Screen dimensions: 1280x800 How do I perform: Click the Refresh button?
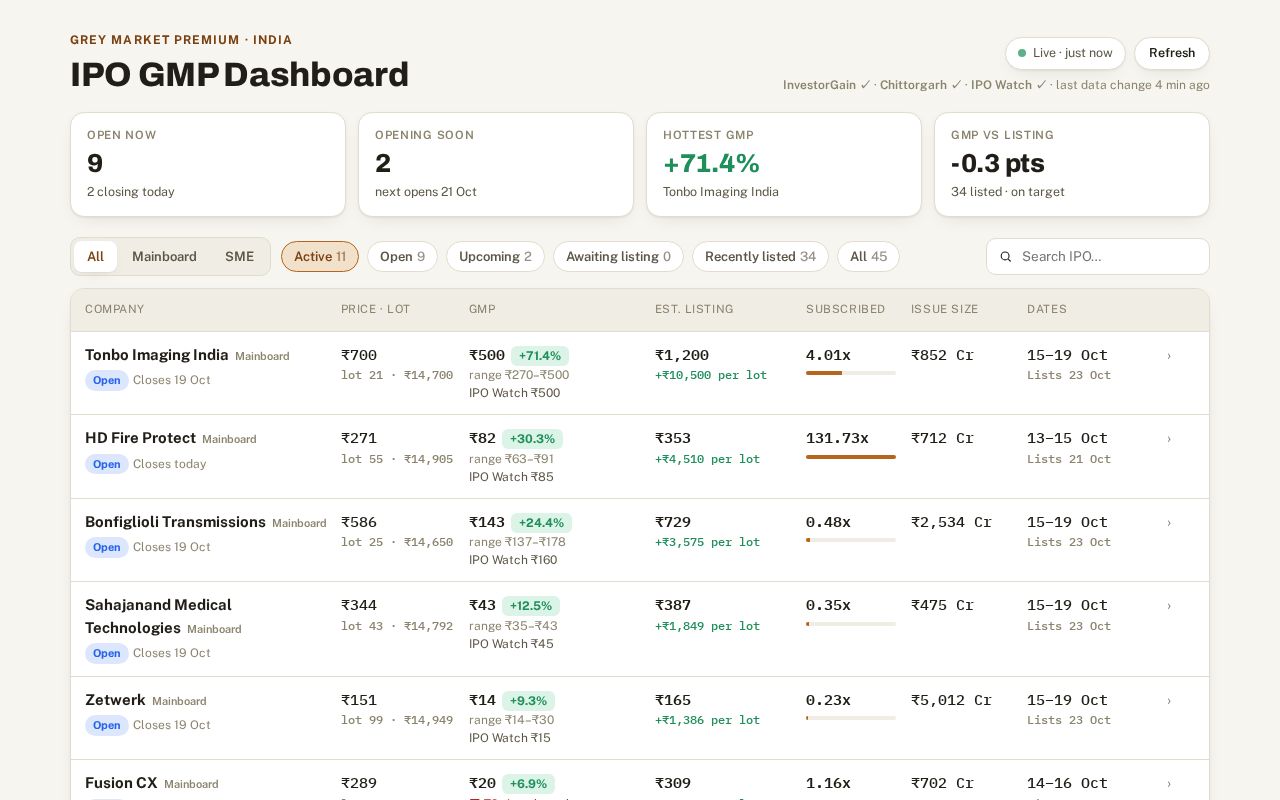1172,53
